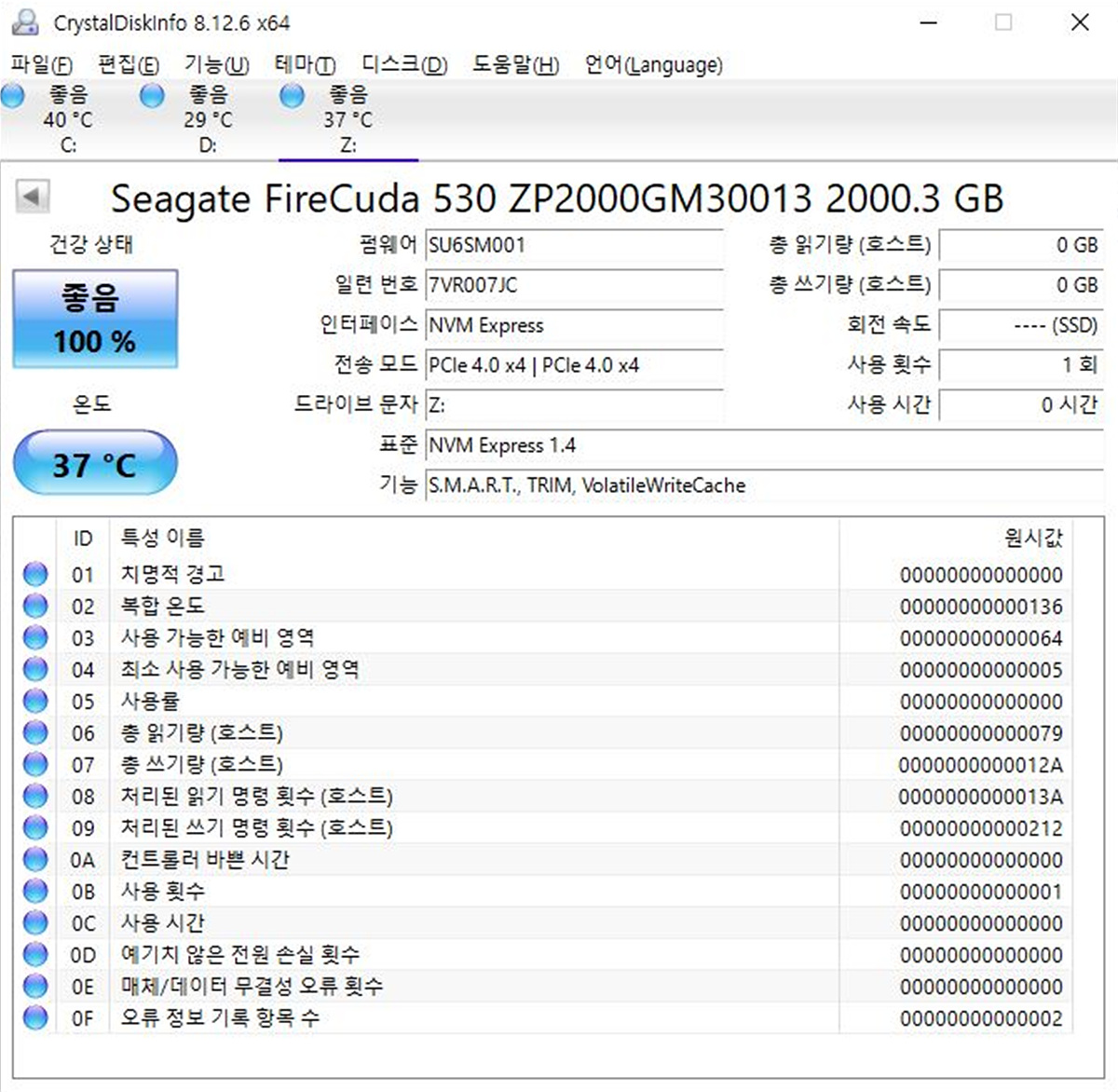The image size is (1118, 1092).
Task: Select raw value 00000000000005
Action: coord(981,670)
